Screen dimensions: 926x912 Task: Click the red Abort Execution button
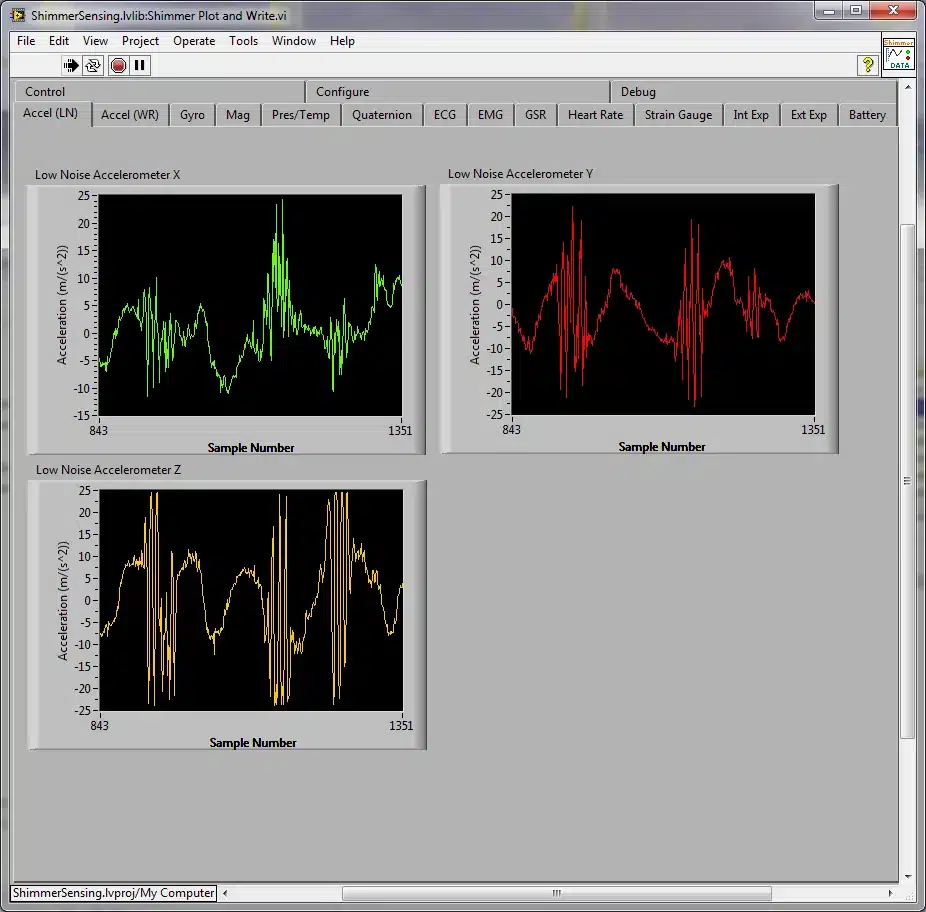tap(118, 65)
